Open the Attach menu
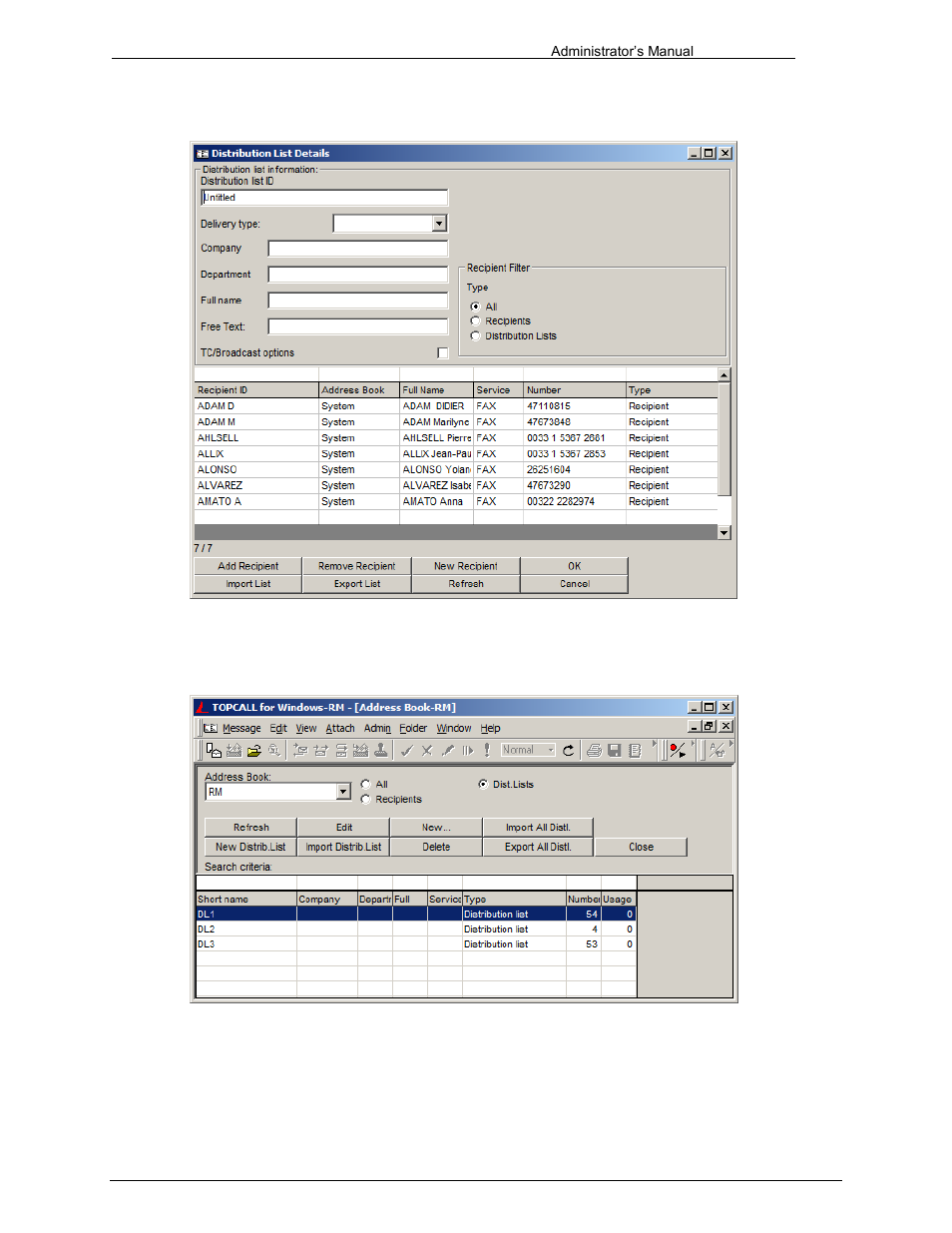The image size is (952, 1233). point(340,729)
